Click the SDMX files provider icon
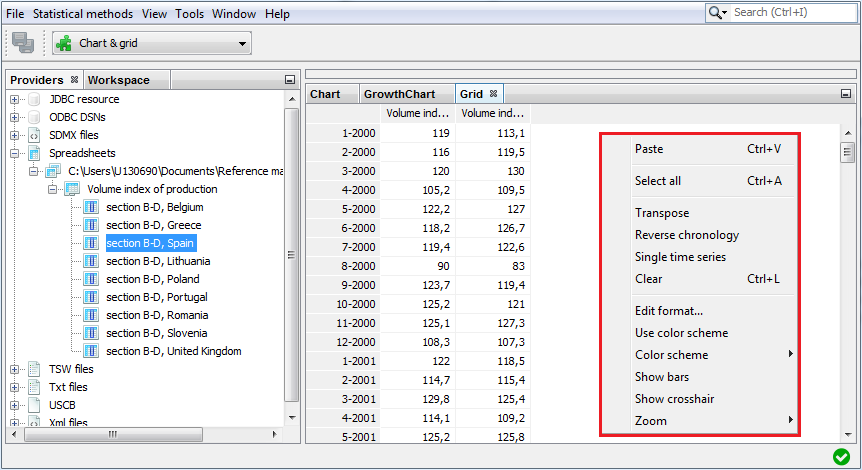This screenshot has height=470, width=862. click(35, 135)
